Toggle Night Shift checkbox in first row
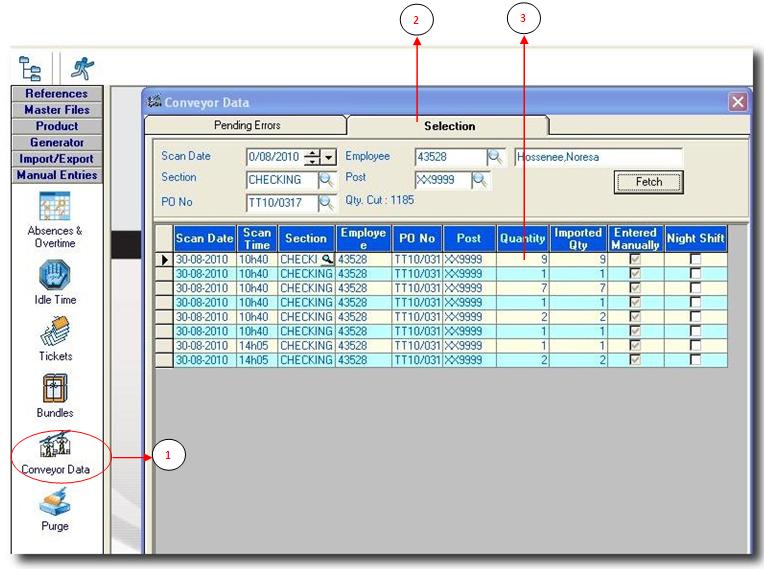Screen dimensions: 764x569 695,259
